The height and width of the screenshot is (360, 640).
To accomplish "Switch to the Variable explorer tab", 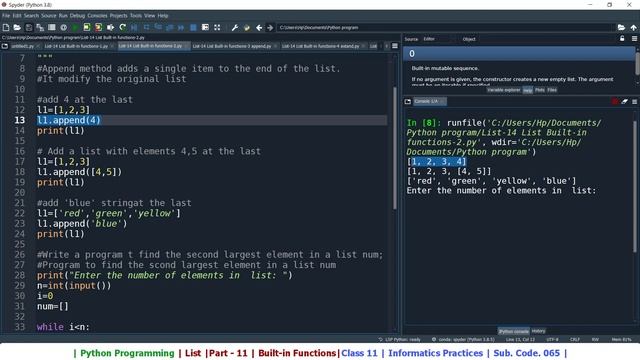I will 504,90.
